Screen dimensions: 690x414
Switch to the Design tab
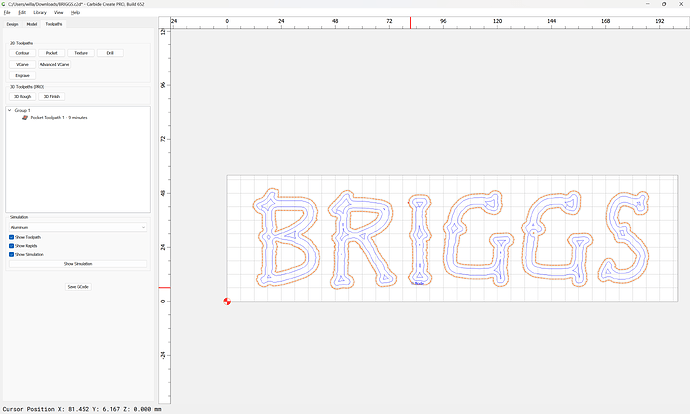(12, 24)
